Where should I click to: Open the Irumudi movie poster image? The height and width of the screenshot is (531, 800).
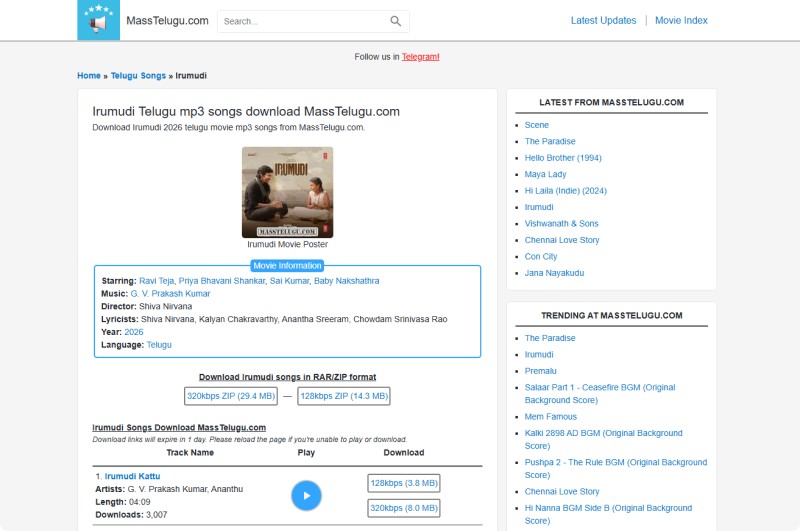[x=287, y=192]
